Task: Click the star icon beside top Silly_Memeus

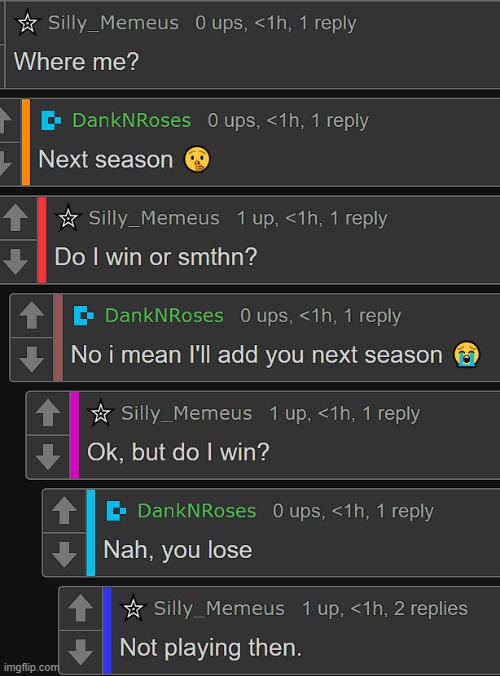Action: coord(28,22)
